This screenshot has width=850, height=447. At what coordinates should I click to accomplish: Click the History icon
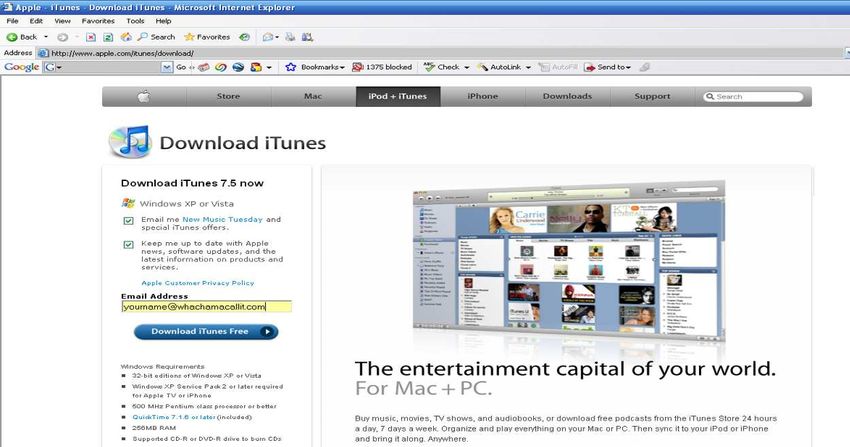click(245, 37)
